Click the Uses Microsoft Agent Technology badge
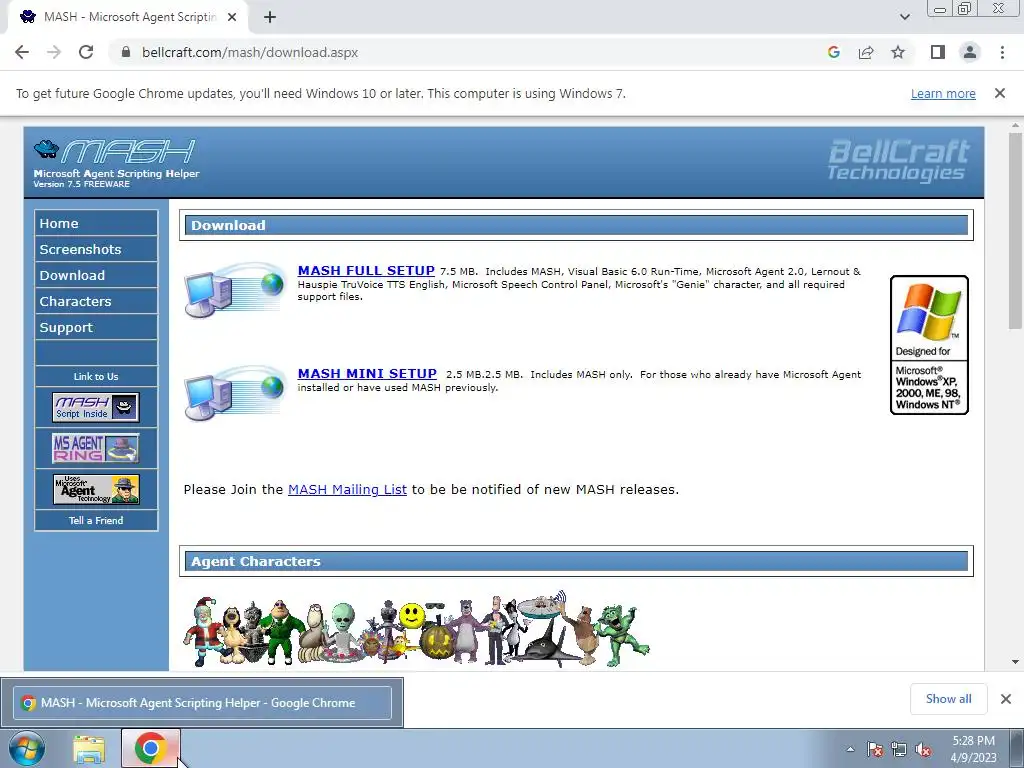 96,489
